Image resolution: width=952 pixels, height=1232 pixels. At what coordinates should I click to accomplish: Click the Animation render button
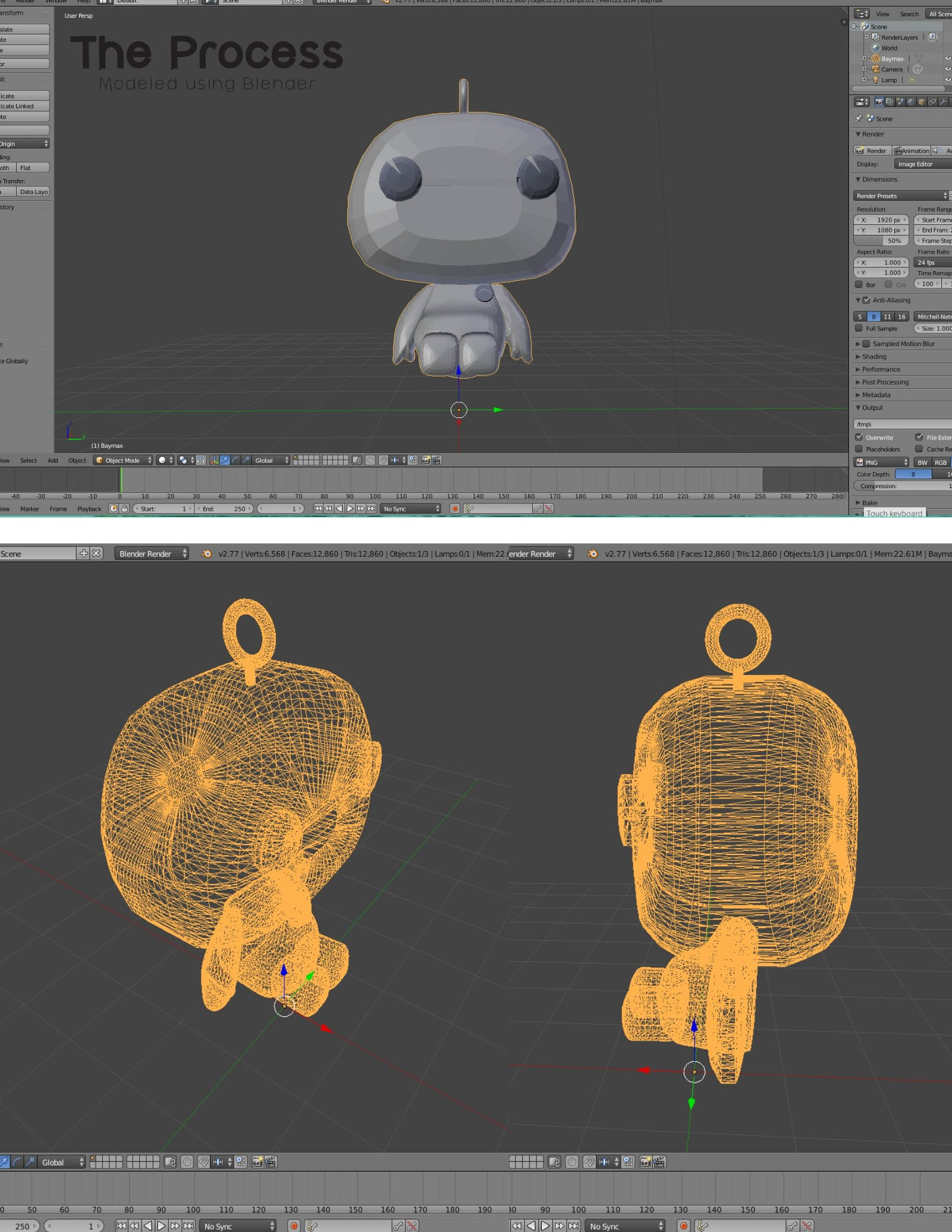click(x=911, y=150)
